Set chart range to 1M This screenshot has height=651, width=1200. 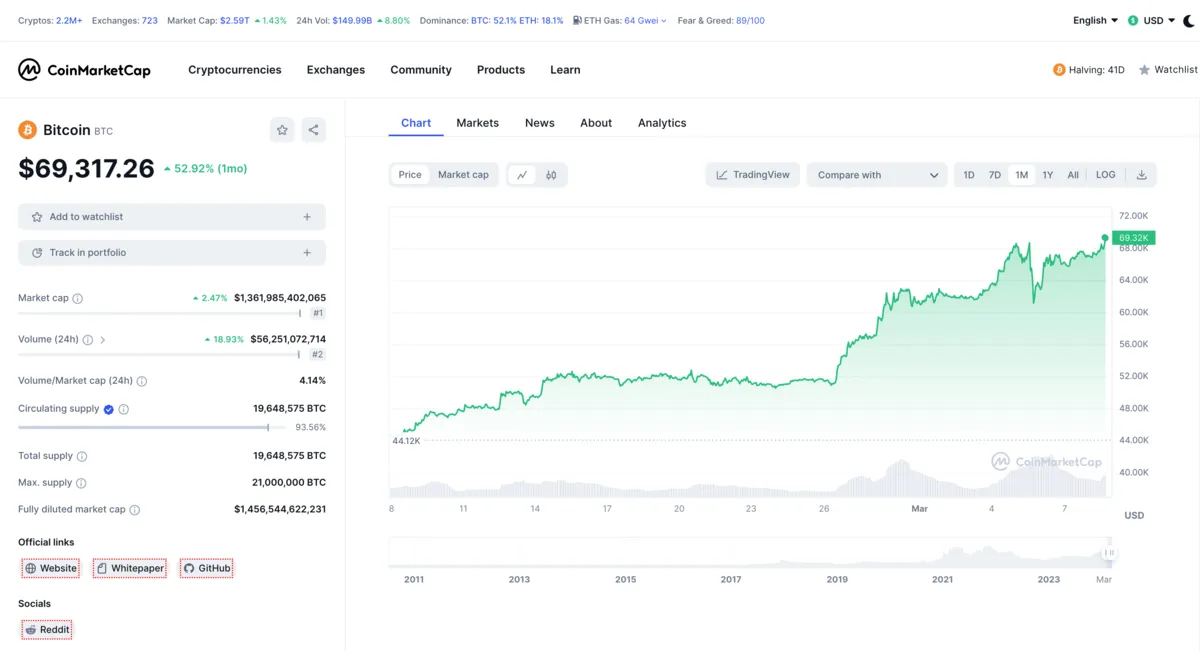[x=1021, y=175]
